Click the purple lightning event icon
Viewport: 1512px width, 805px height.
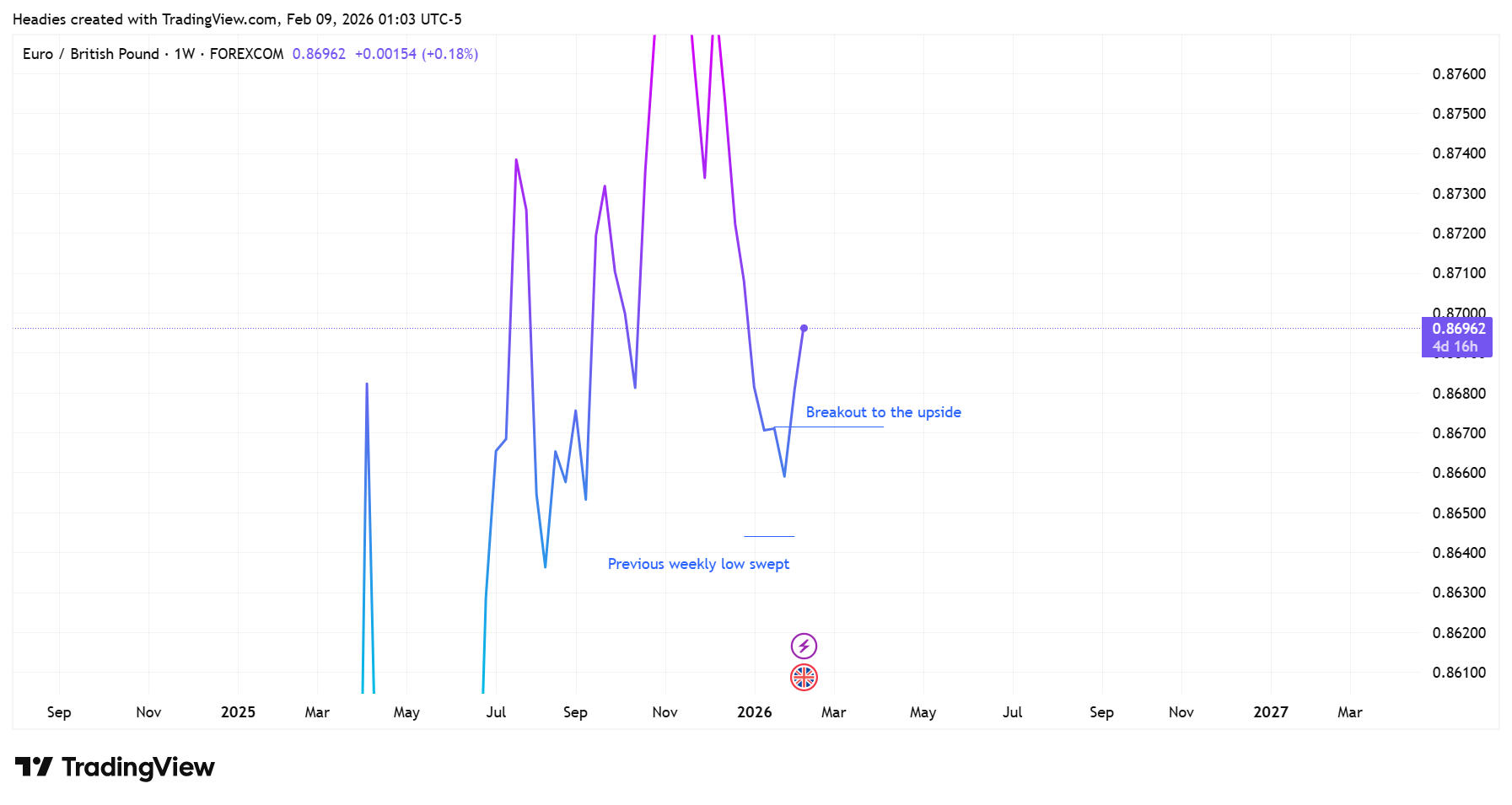pos(804,647)
